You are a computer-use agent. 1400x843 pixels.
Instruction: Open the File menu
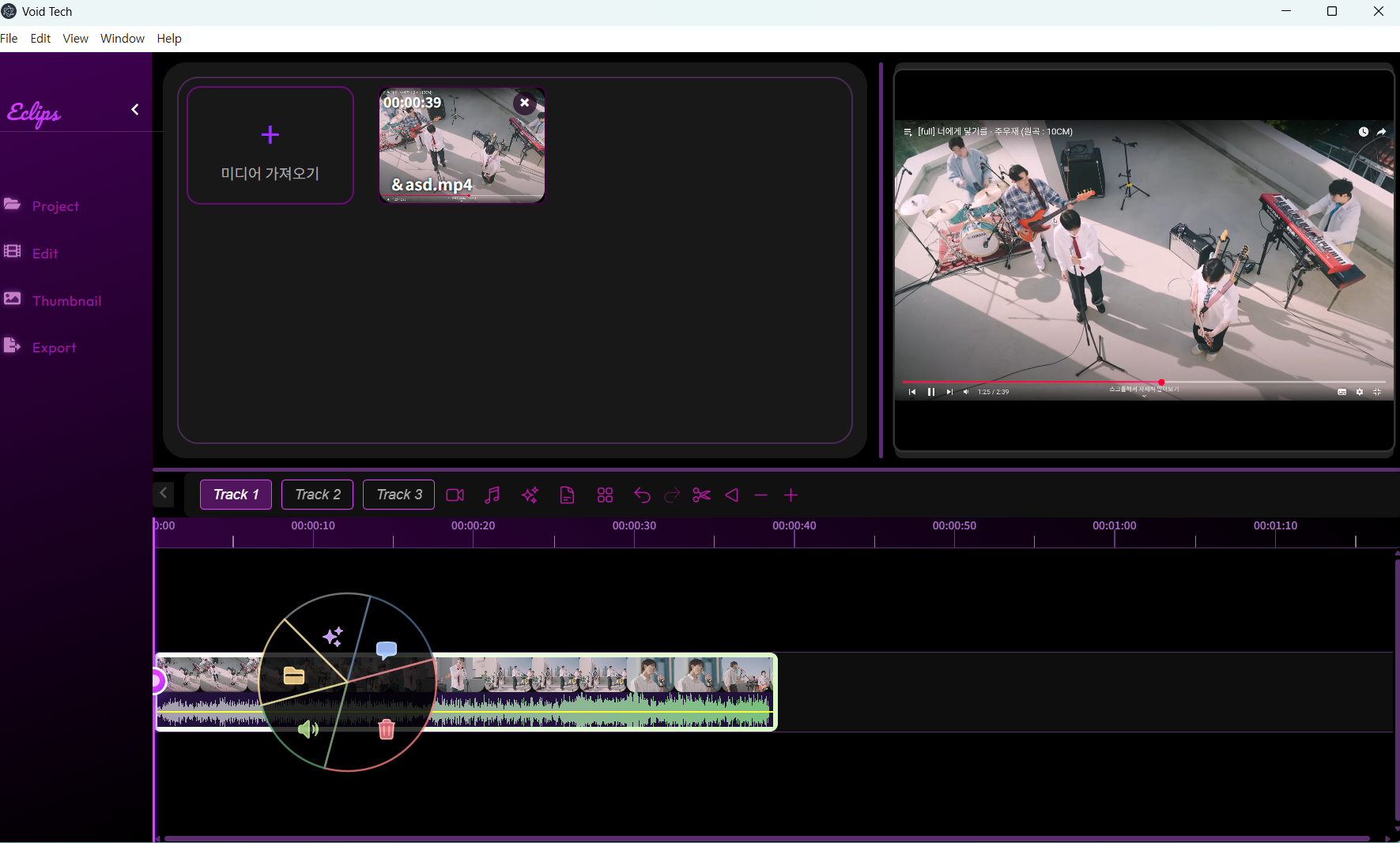tap(9, 39)
